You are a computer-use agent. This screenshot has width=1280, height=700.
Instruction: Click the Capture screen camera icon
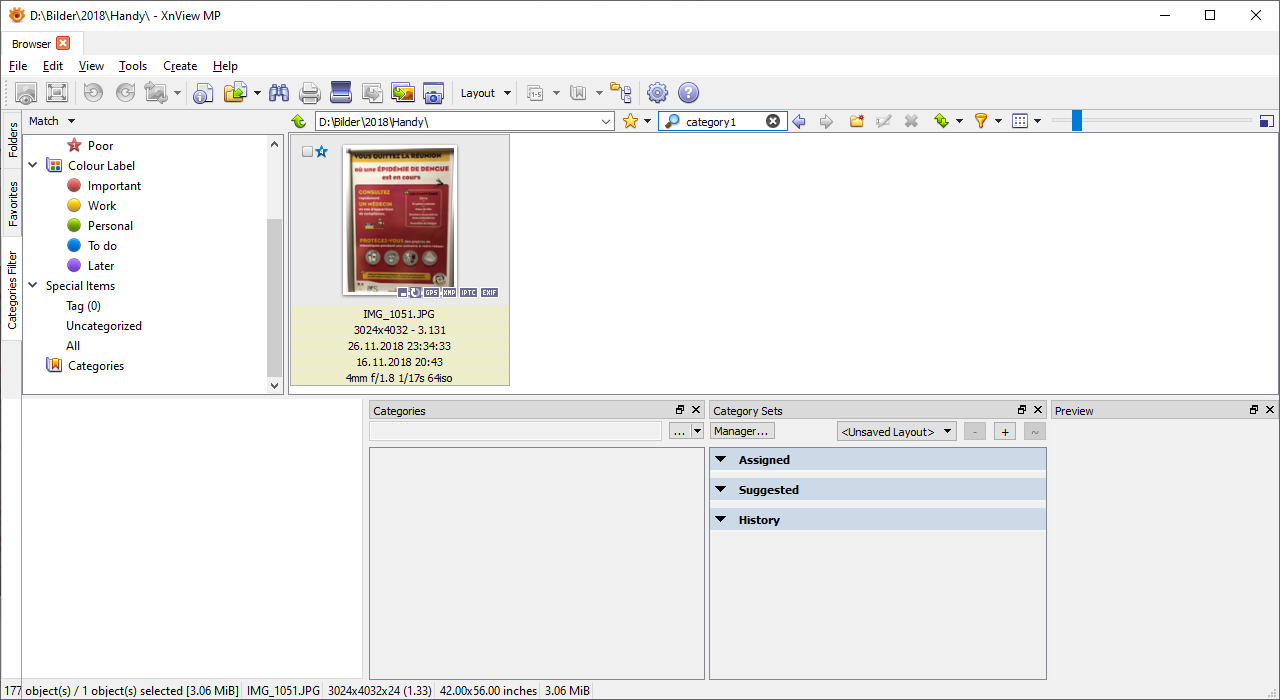click(x=433, y=93)
